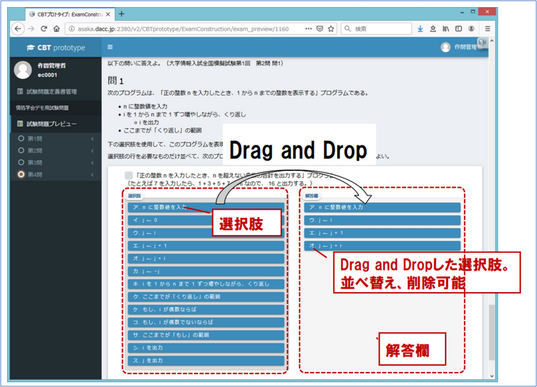Click choice サ. ここまでが「もし」の範囲
Viewport: 537px width, 387px height.
point(206,335)
